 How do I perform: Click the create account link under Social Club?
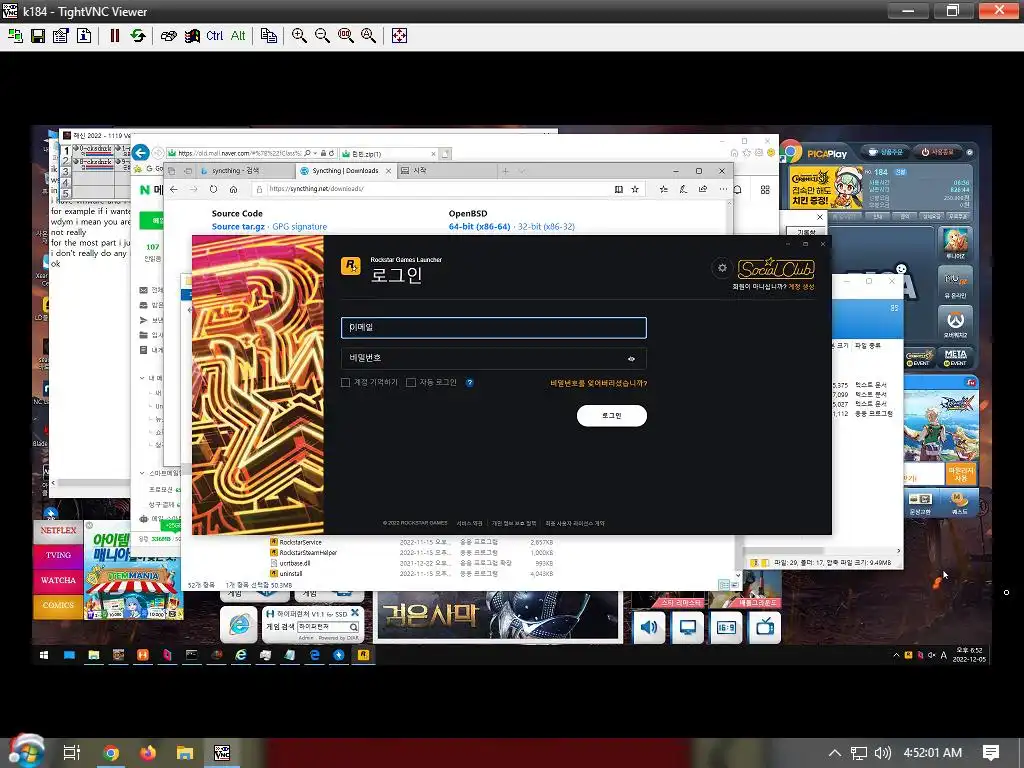(x=801, y=287)
